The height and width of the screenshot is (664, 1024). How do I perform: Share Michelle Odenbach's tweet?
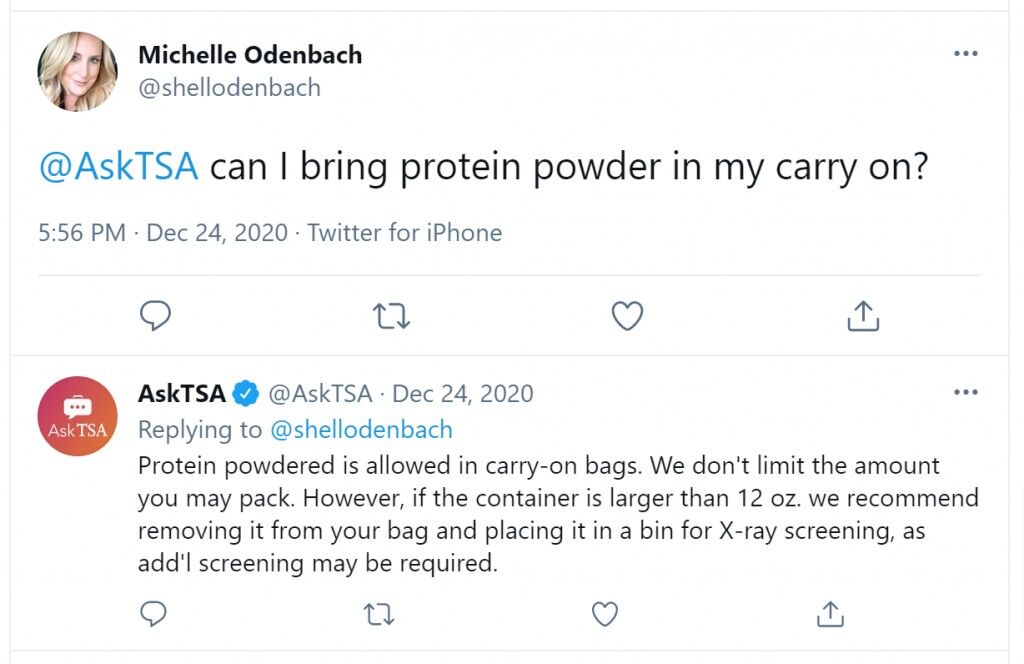point(863,316)
